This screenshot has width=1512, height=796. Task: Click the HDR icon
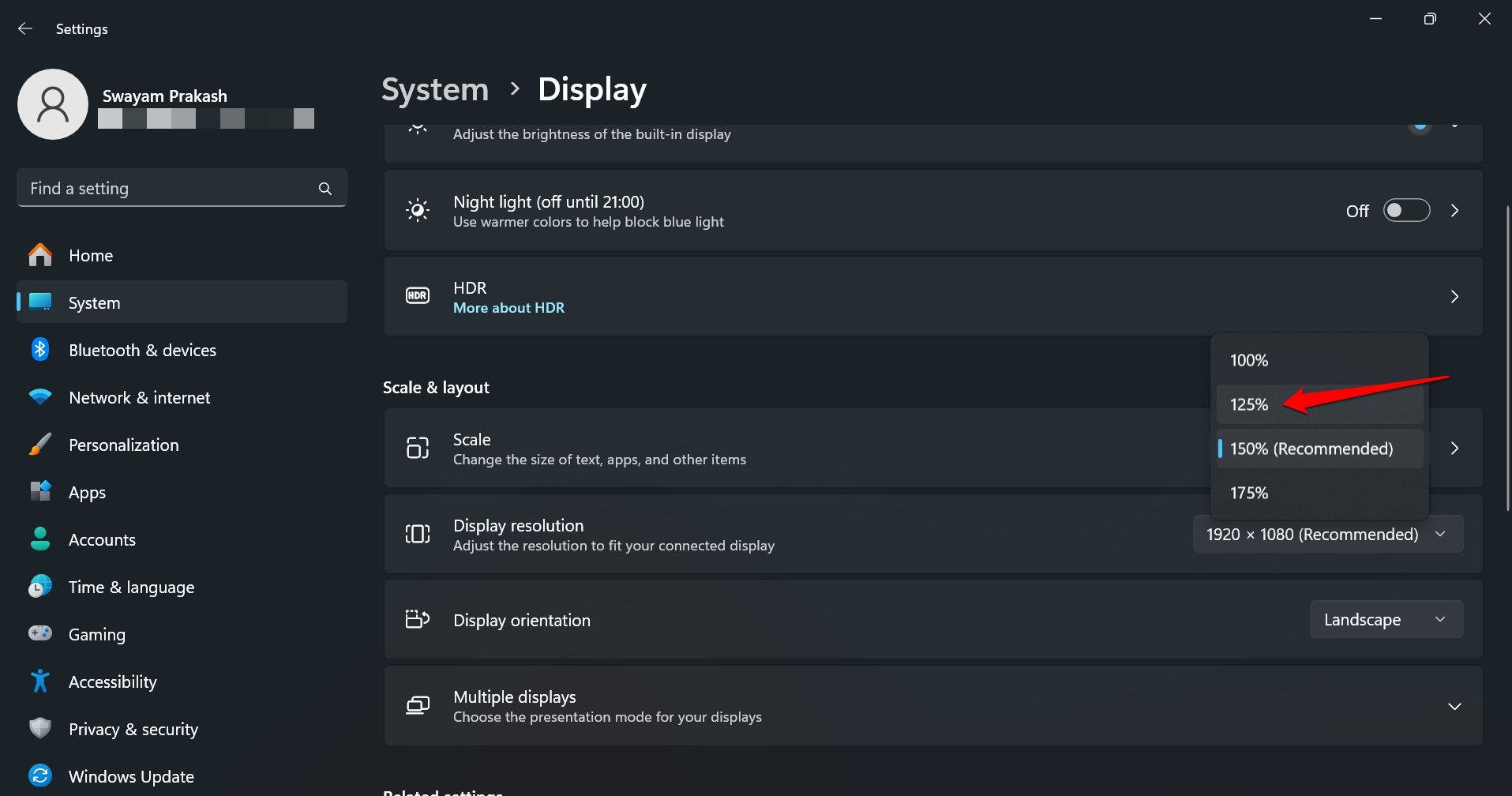(x=417, y=295)
